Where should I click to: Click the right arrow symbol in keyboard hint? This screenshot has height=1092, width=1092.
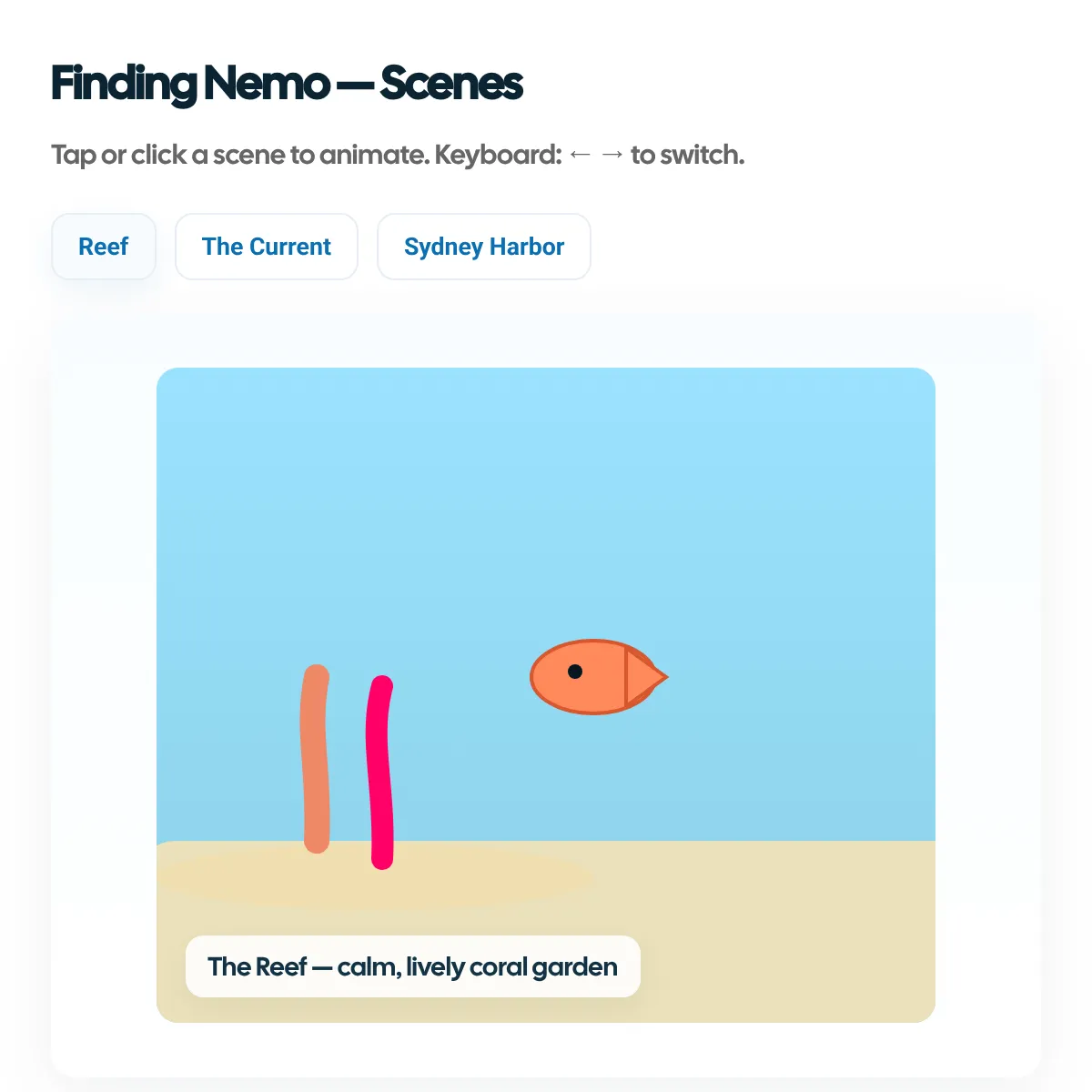612,155
